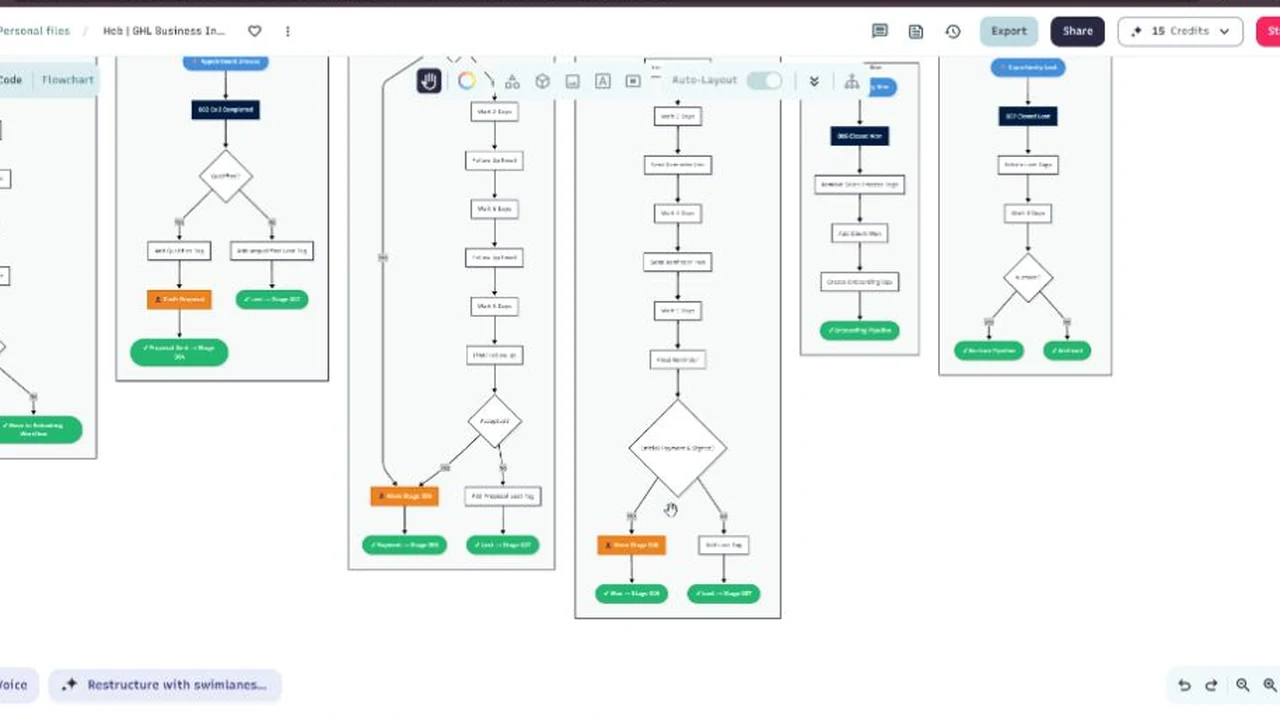The width and height of the screenshot is (1280, 720).
Task: View the version history
Action: pyautogui.click(x=953, y=31)
